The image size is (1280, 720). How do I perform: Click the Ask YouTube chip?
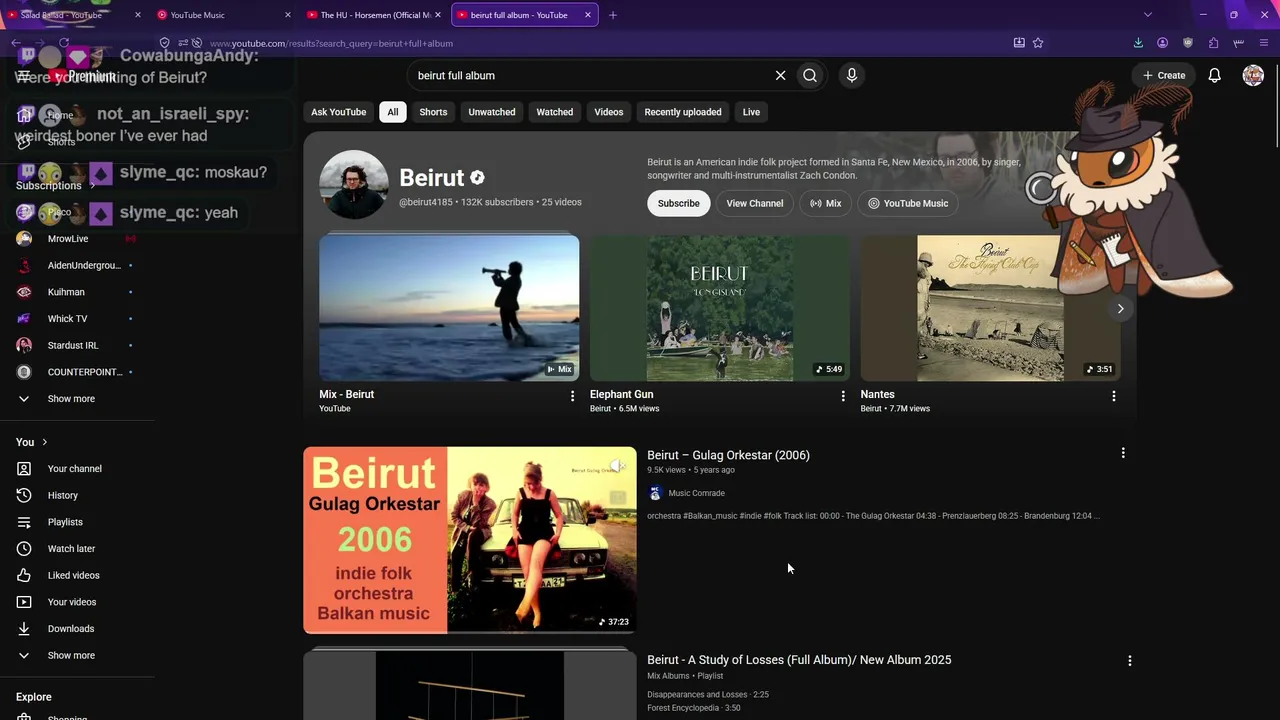[x=338, y=112]
